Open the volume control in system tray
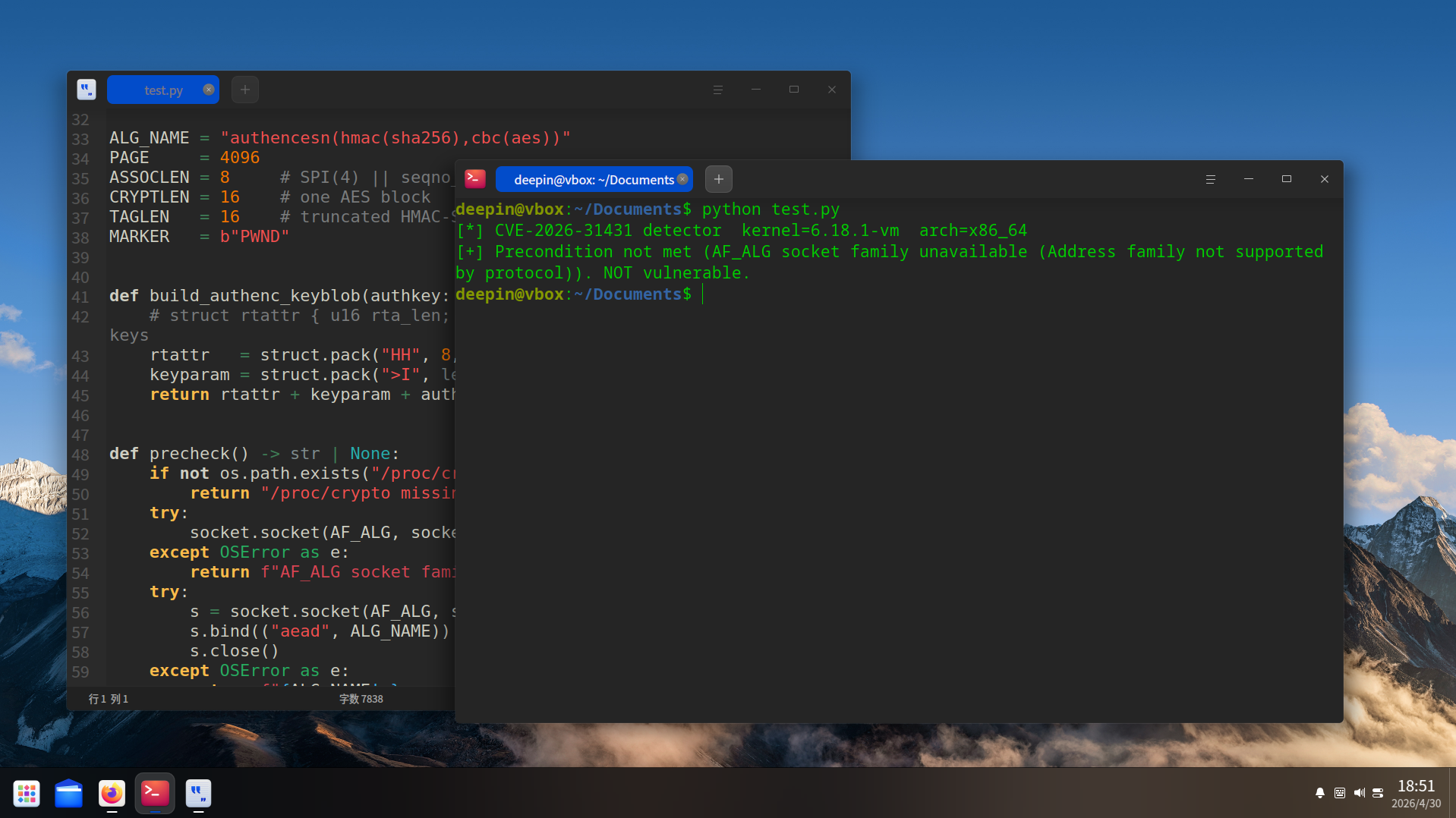The image size is (1456, 818). coord(1359,793)
